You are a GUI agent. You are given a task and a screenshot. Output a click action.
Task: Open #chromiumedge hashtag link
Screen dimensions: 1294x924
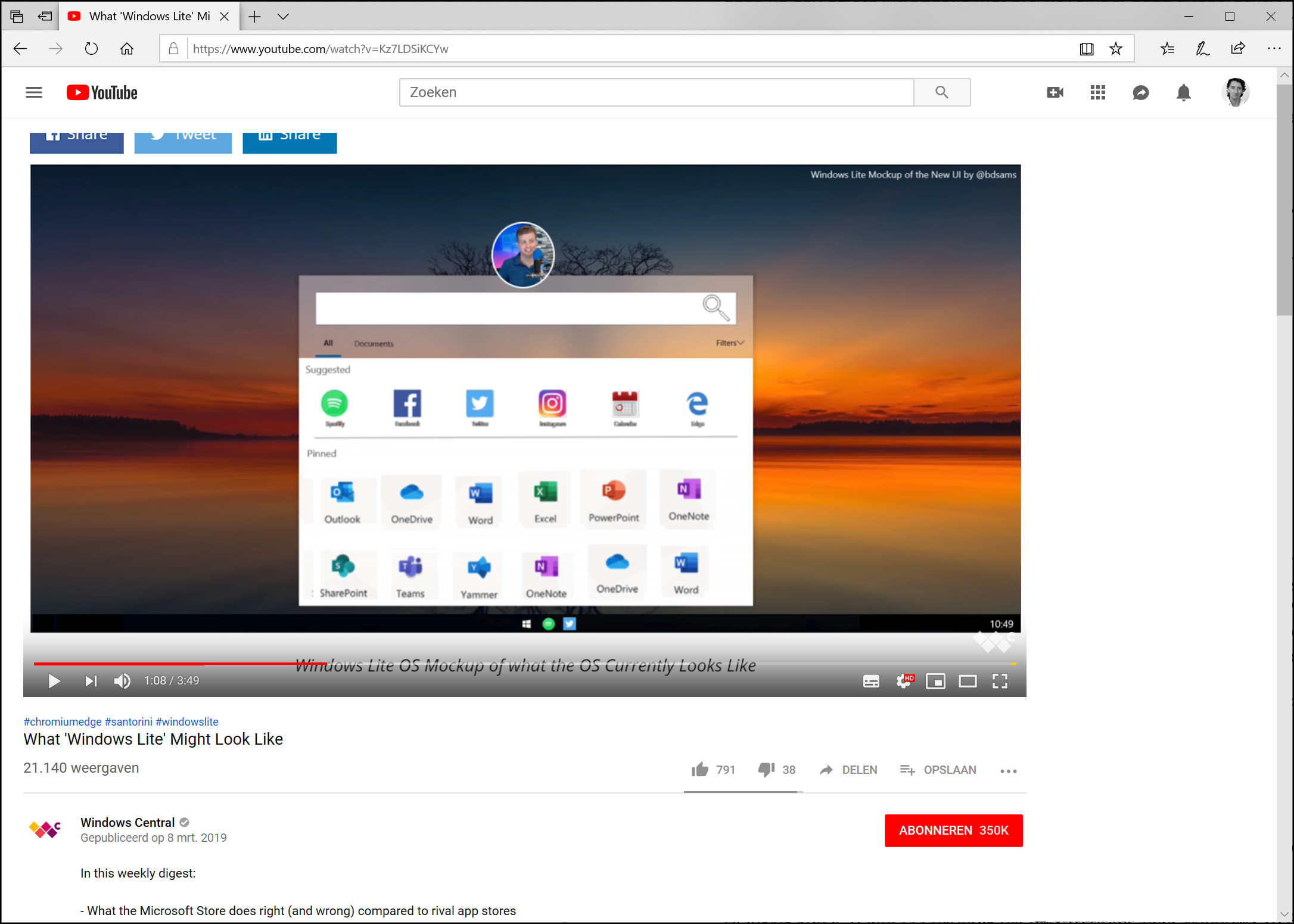[x=63, y=721]
